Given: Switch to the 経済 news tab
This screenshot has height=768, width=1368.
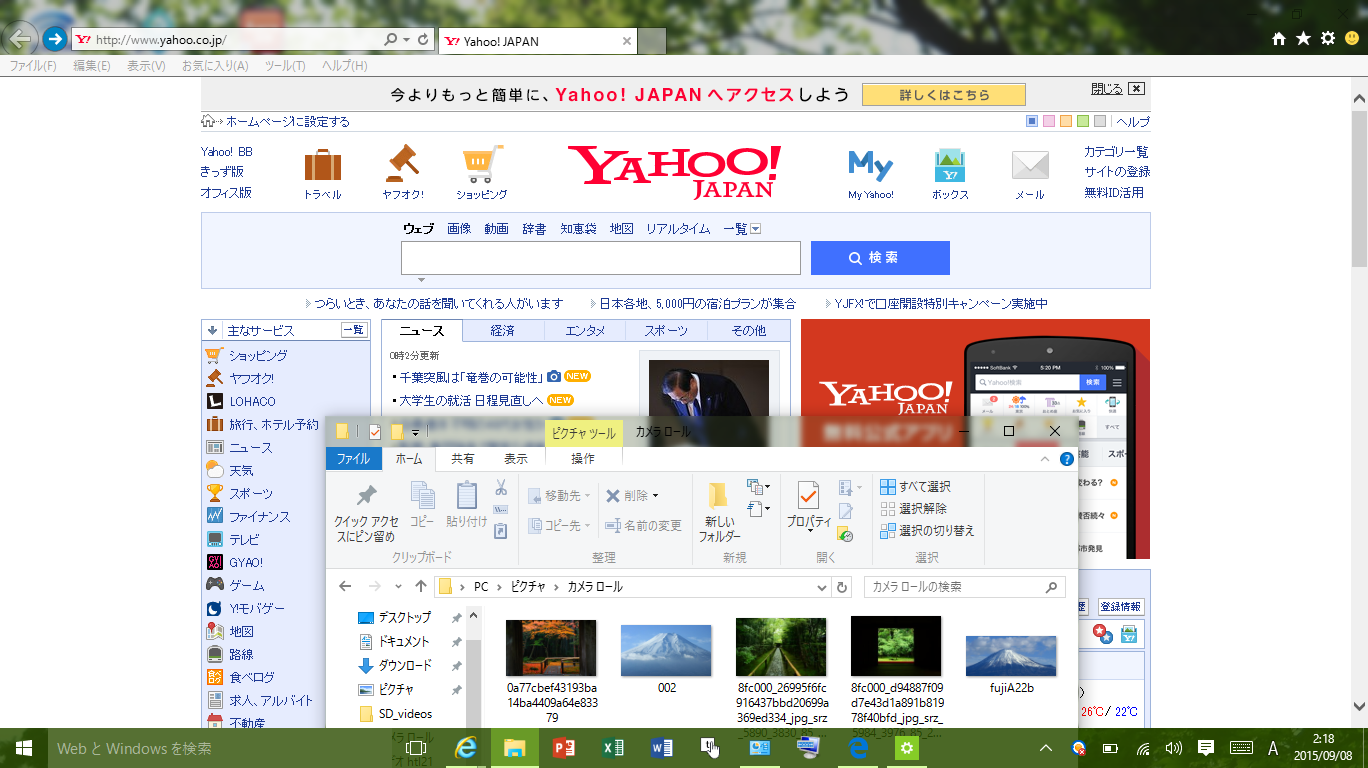Looking at the screenshot, I should pos(503,331).
